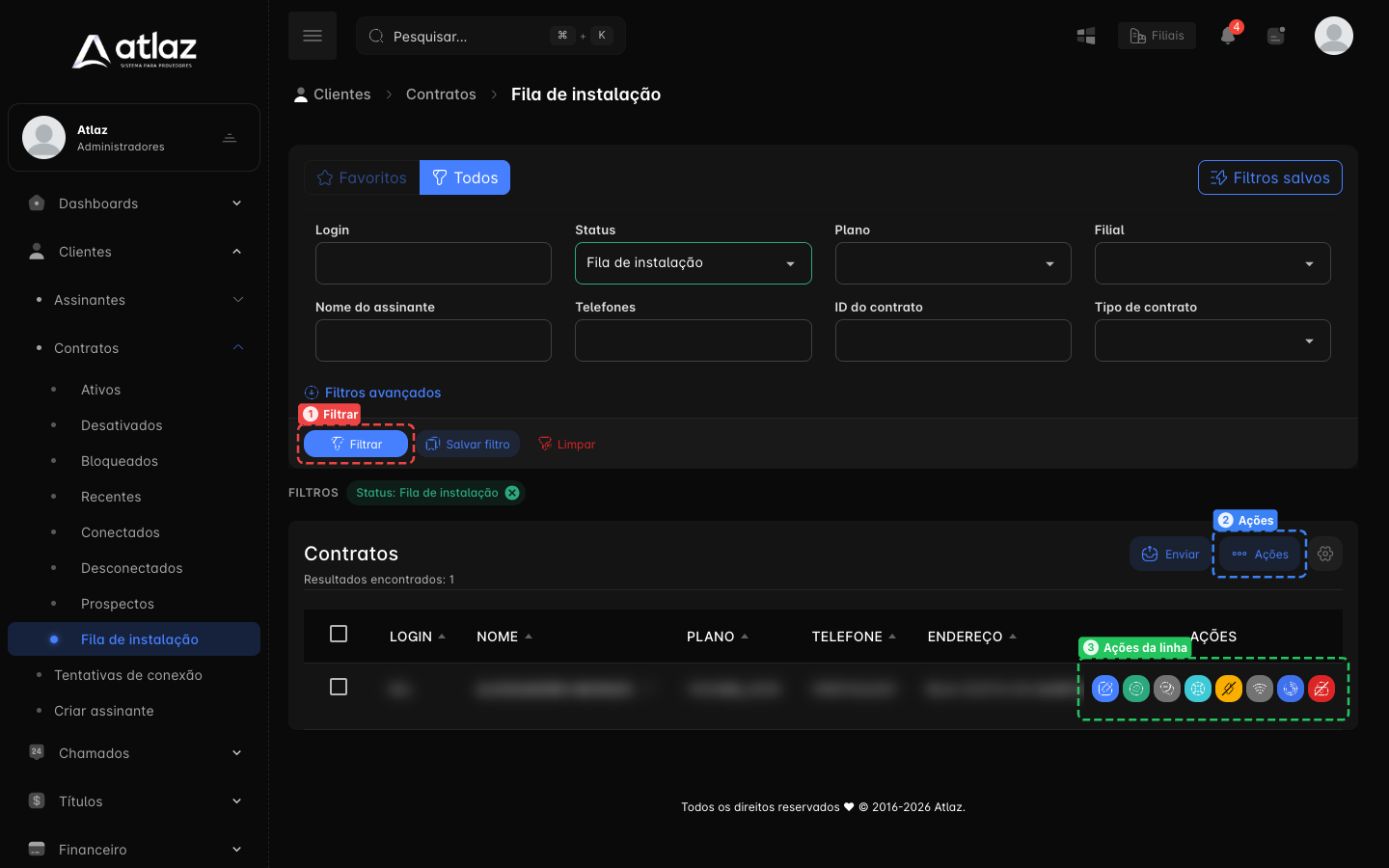Screen dimensions: 1389x868
Task: Remove the 'Status: Fila de instalação' filter chip
Action: click(512, 493)
